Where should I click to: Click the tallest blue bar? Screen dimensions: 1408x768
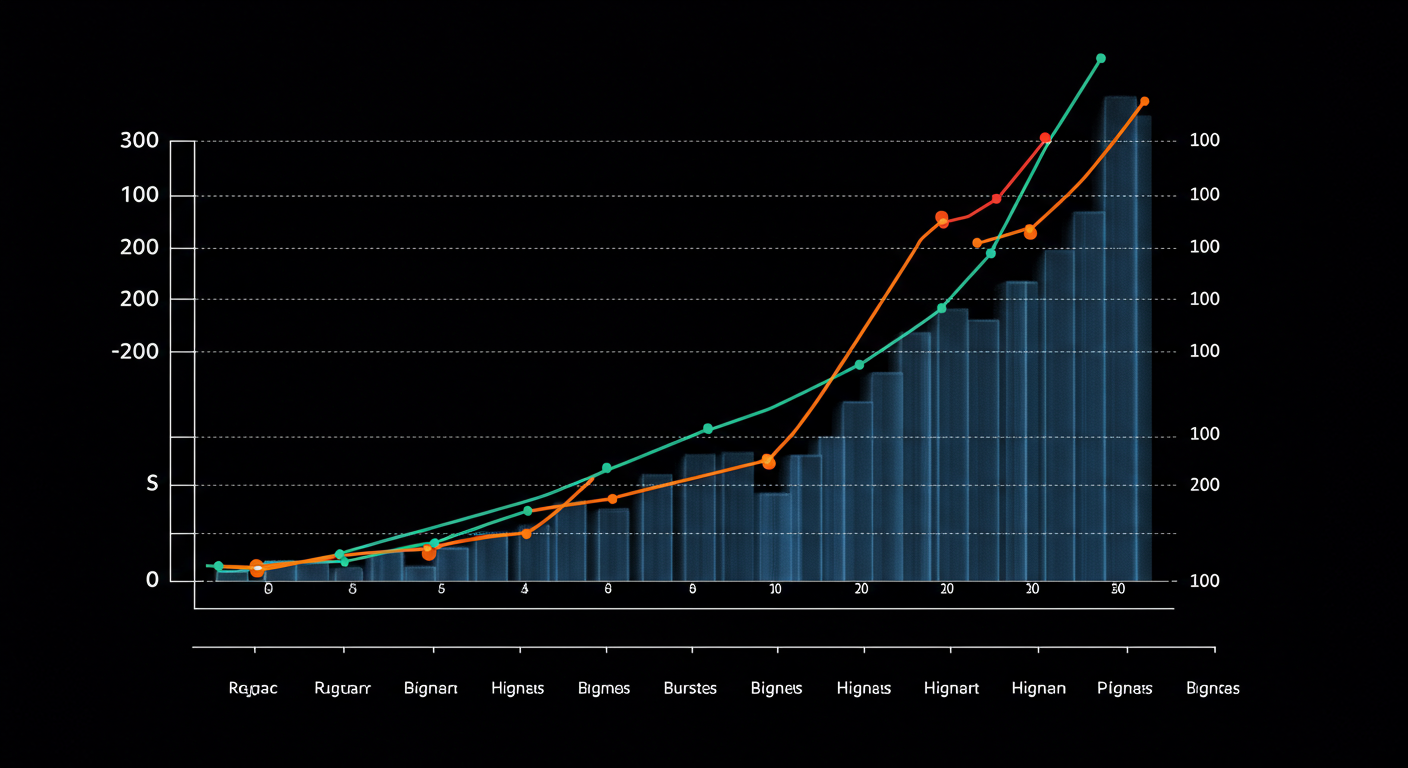tap(1120, 340)
